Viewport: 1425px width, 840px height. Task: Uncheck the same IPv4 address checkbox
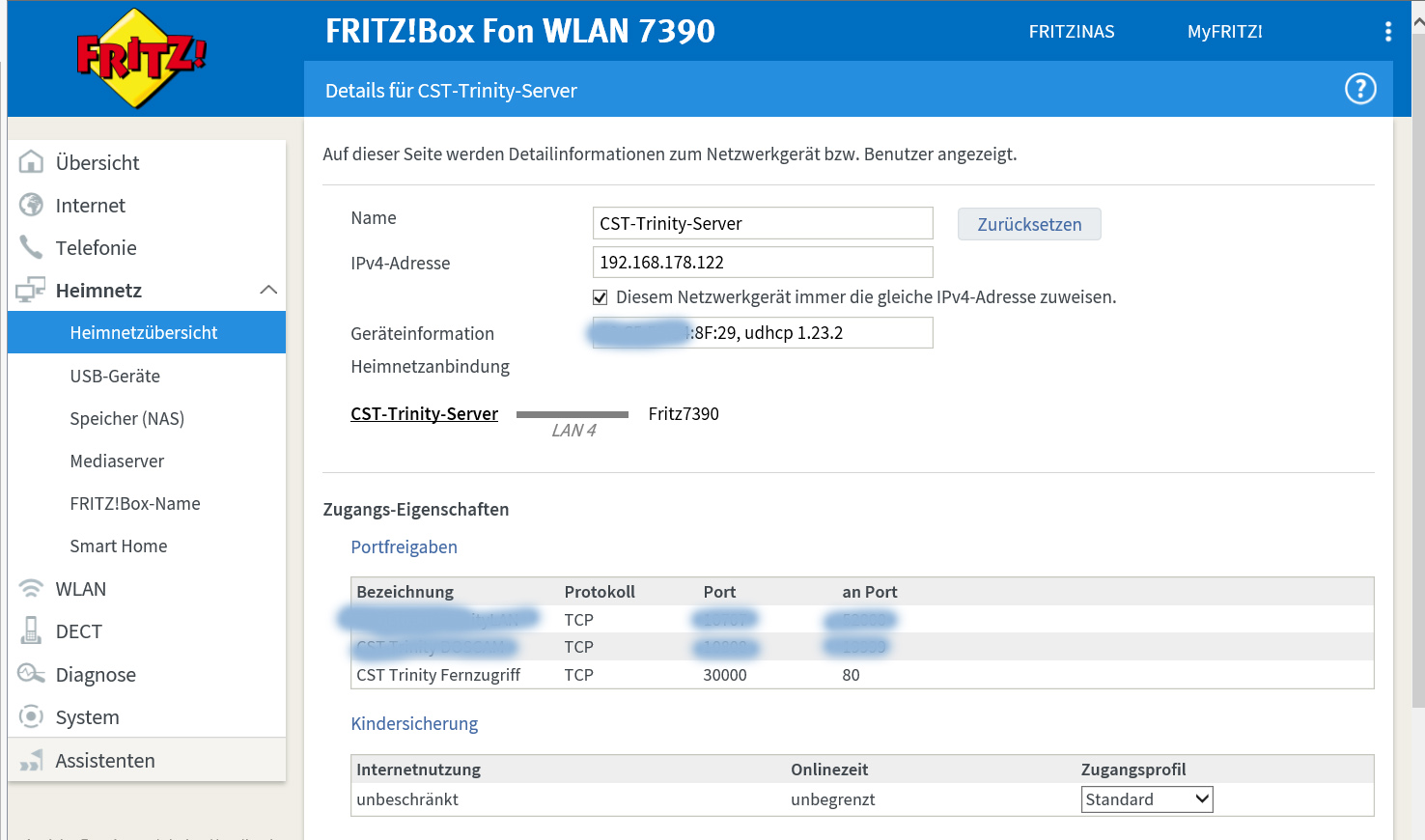point(600,297)
